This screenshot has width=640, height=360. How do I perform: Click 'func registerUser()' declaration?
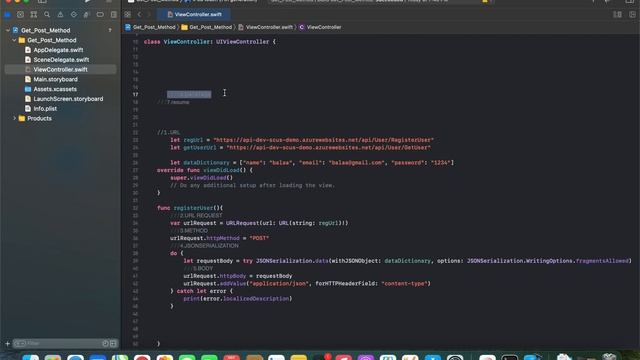coord(190,208)
